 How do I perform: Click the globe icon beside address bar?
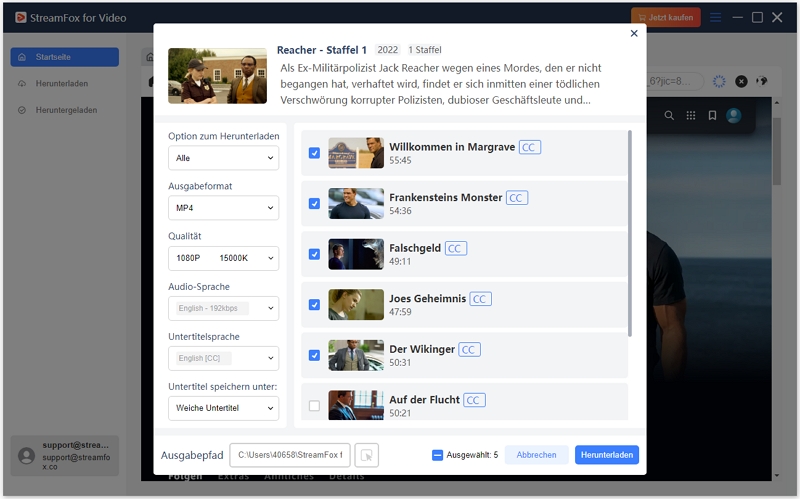click(762, 81)
